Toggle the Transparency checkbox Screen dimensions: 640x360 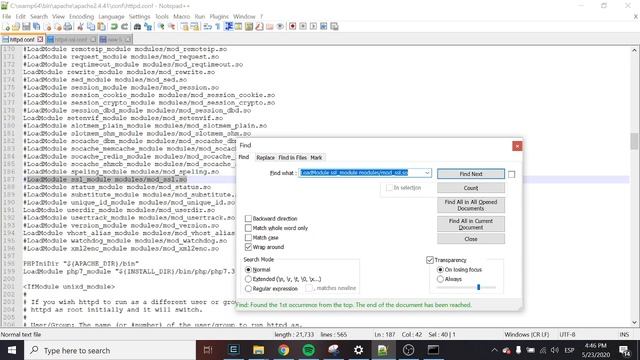[429, 260]
